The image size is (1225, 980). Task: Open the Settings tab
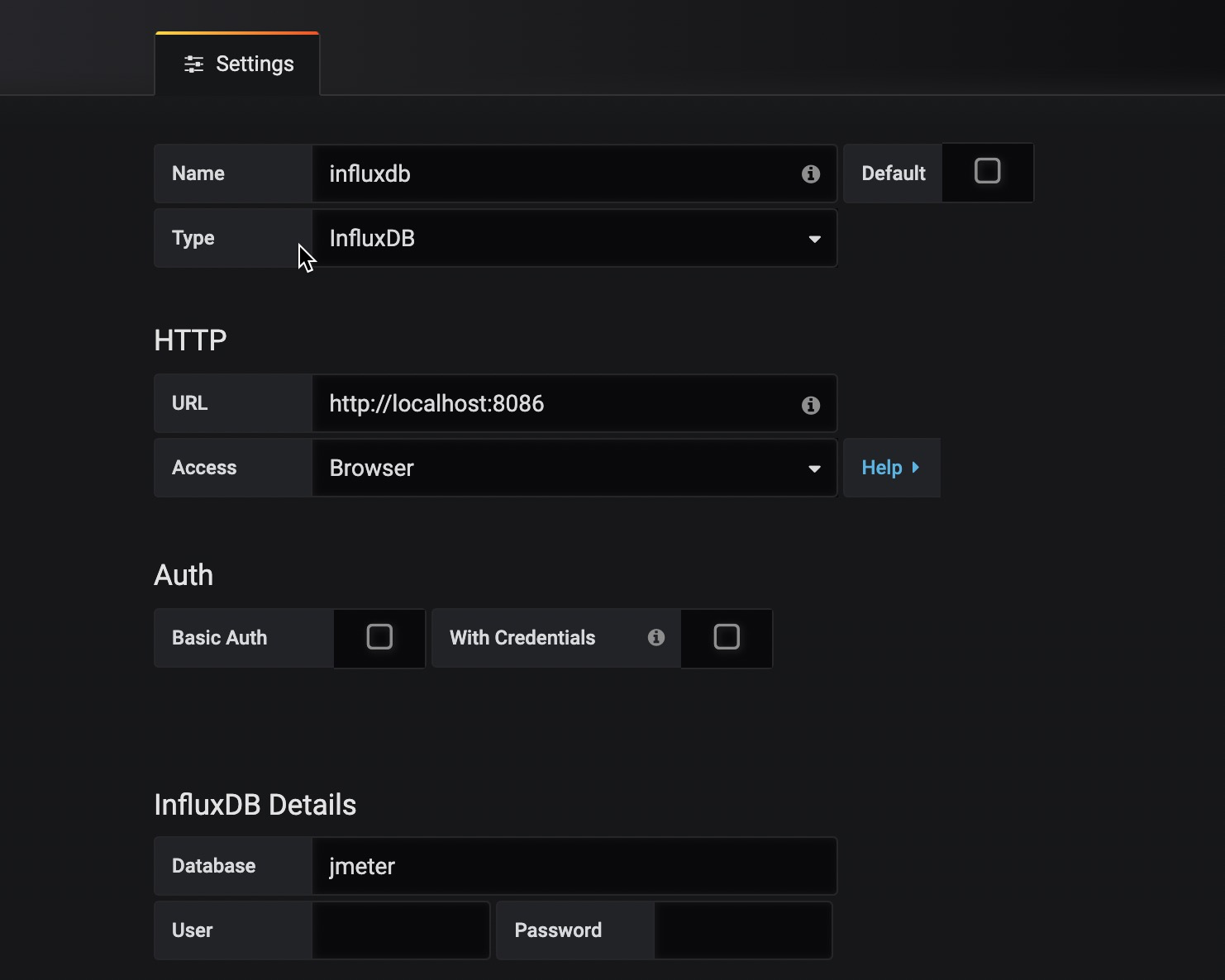237,64
